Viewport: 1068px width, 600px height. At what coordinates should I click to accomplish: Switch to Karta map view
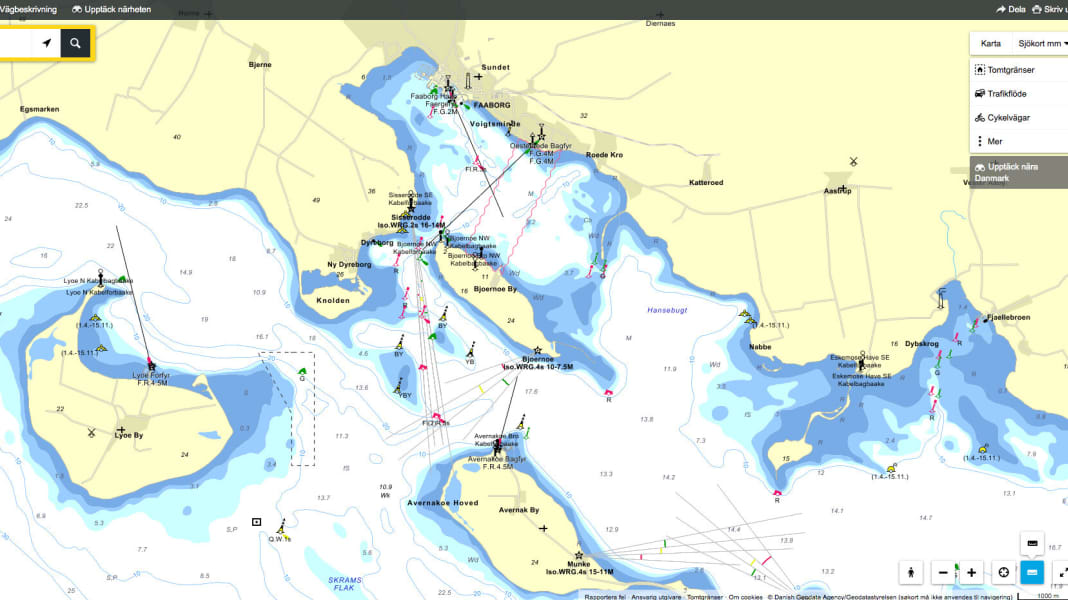pos(990,44)
